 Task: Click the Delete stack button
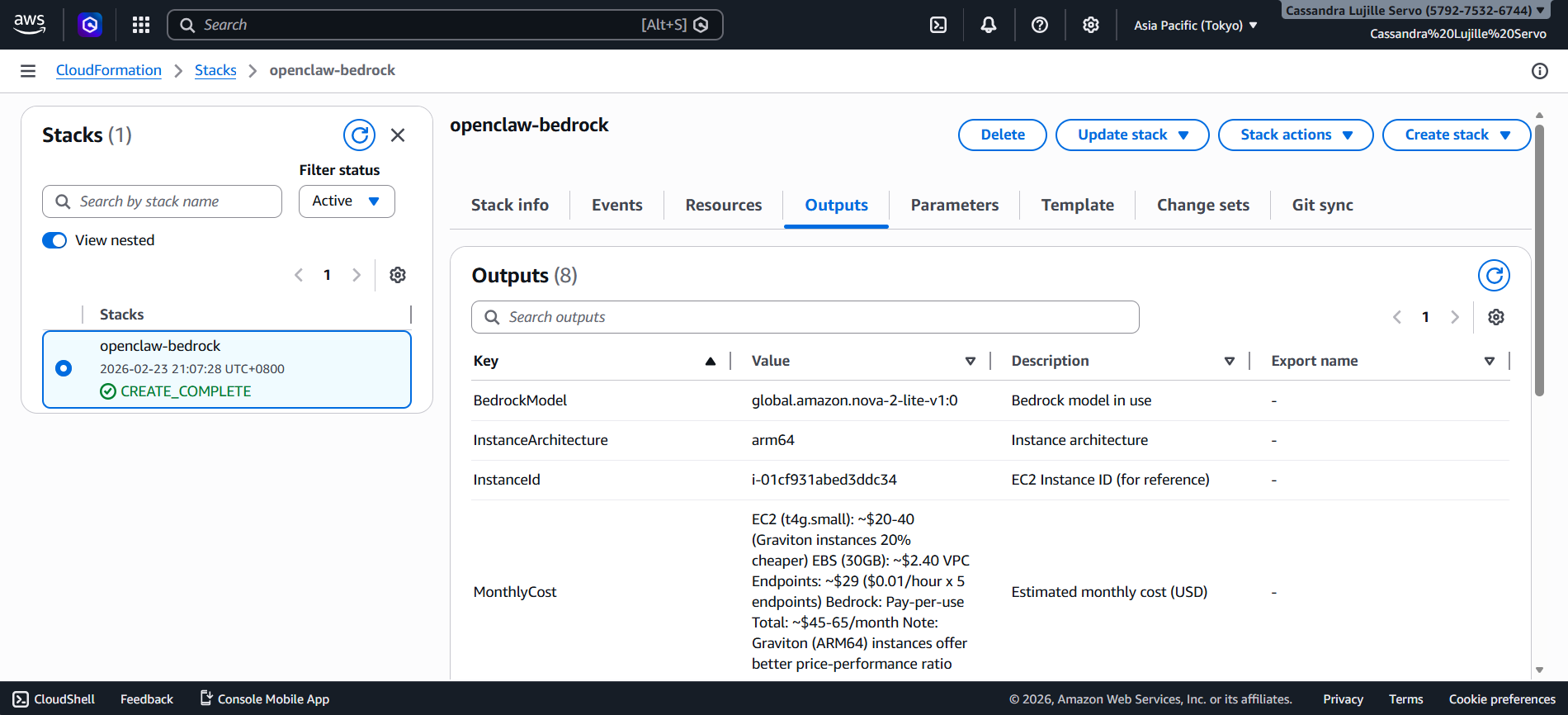[1003, 135]
